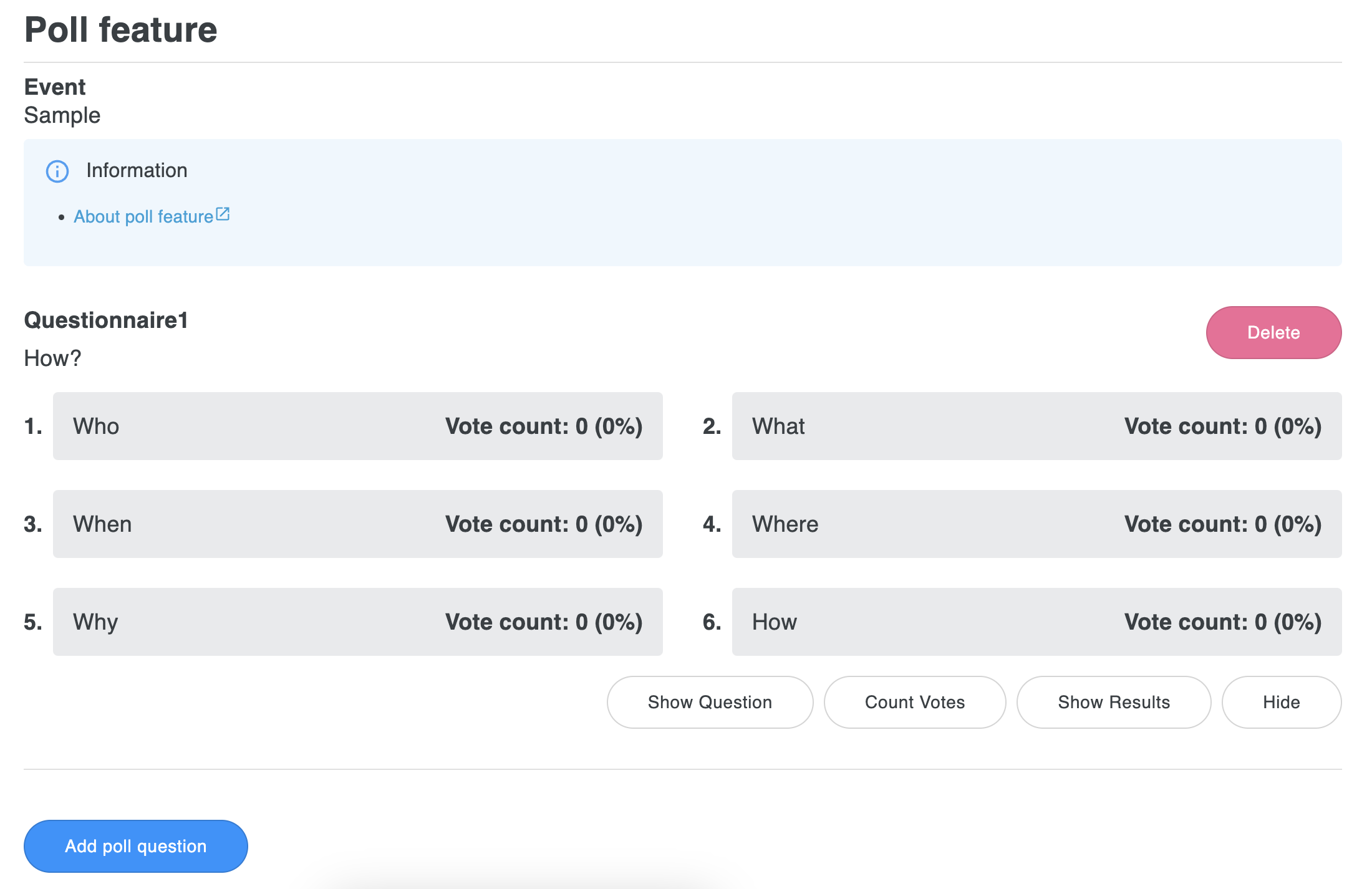1372x889 pixels.
Task: Add a new poll question
Action: [x=135, y=846]
